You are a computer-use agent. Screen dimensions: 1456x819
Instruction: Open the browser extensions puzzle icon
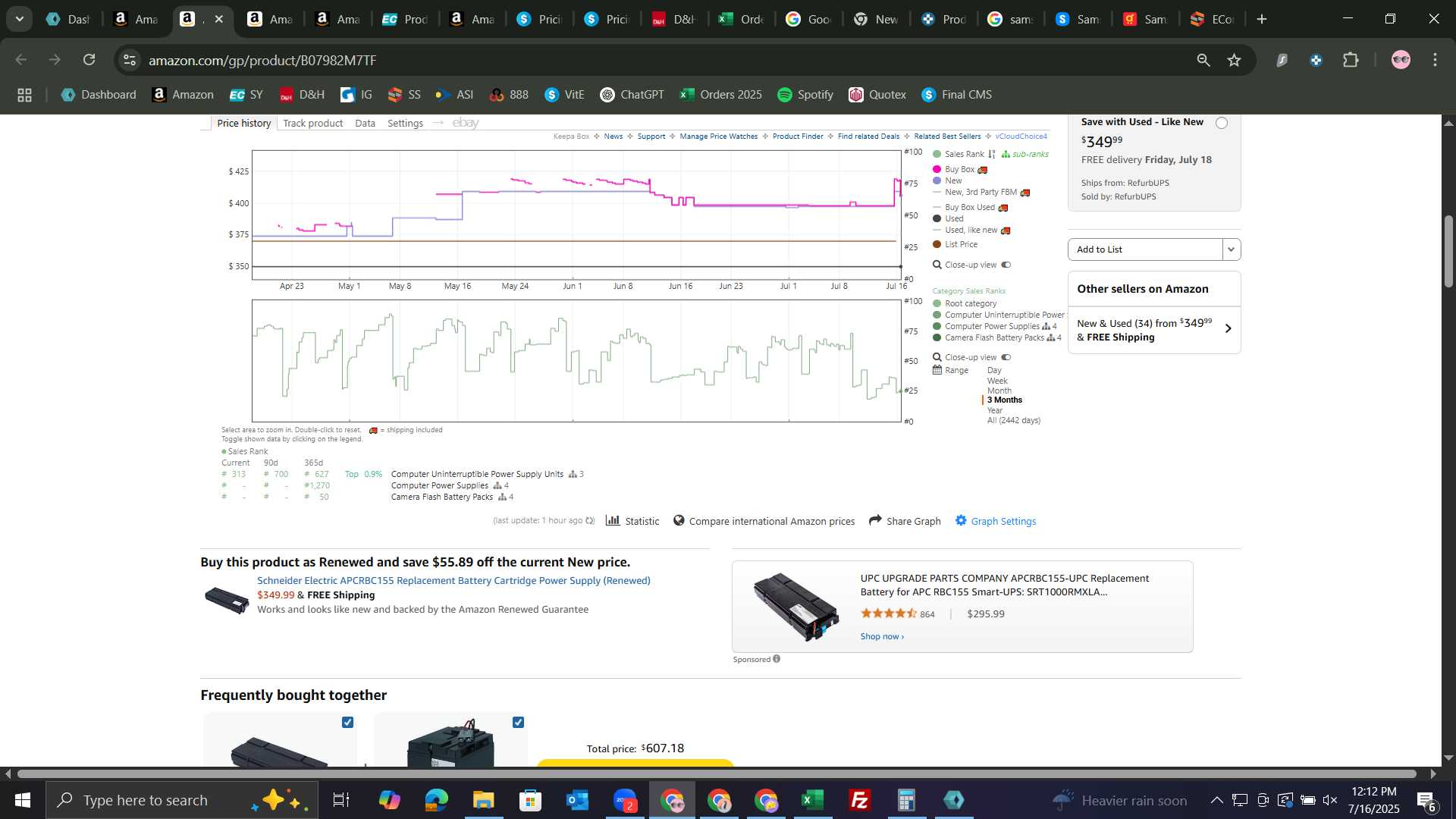pos(1351,60)
